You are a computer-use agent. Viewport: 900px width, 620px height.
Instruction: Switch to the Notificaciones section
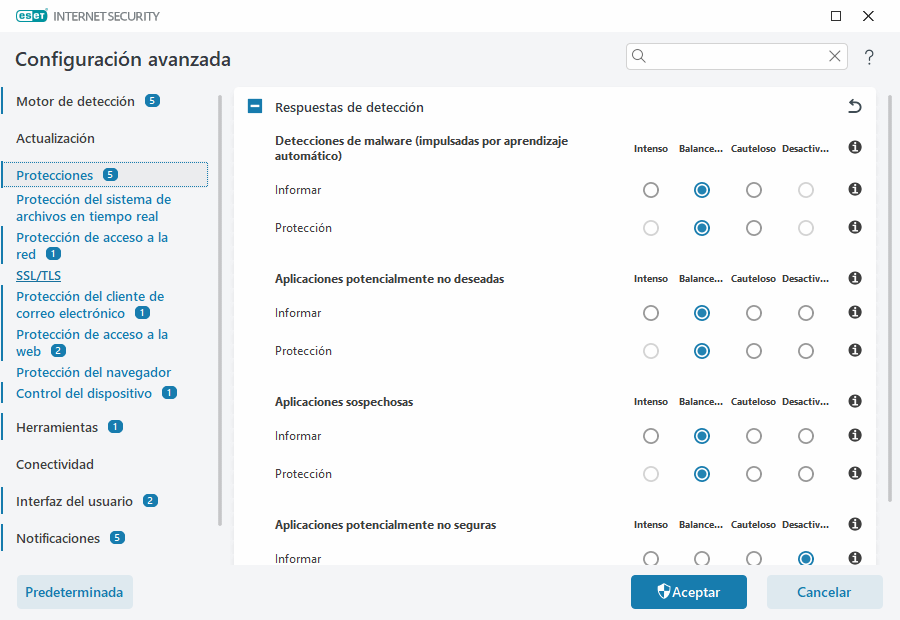click(x=62, y=537)
